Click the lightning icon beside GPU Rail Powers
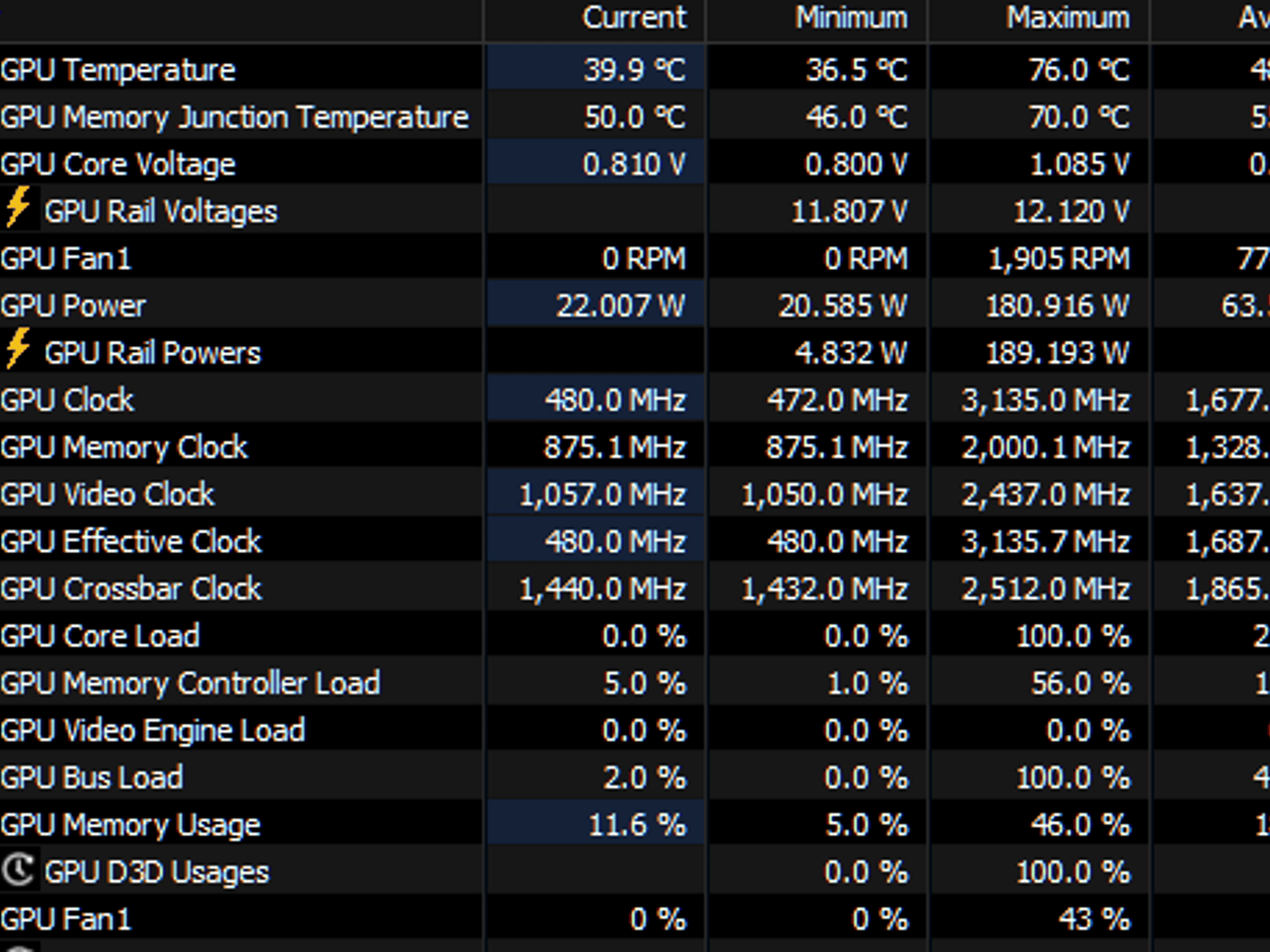This screenshot has height=952, width=1270. (18, 349)
